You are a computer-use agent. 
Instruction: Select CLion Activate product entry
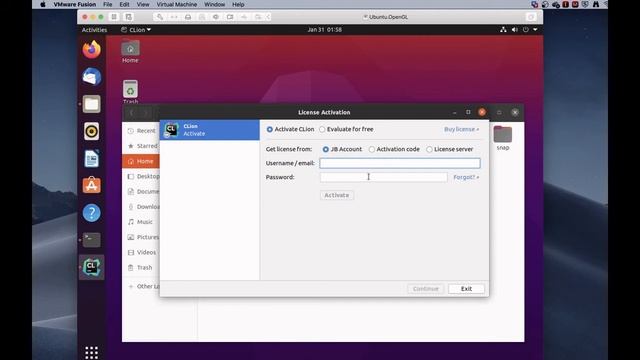click(209, 130)
